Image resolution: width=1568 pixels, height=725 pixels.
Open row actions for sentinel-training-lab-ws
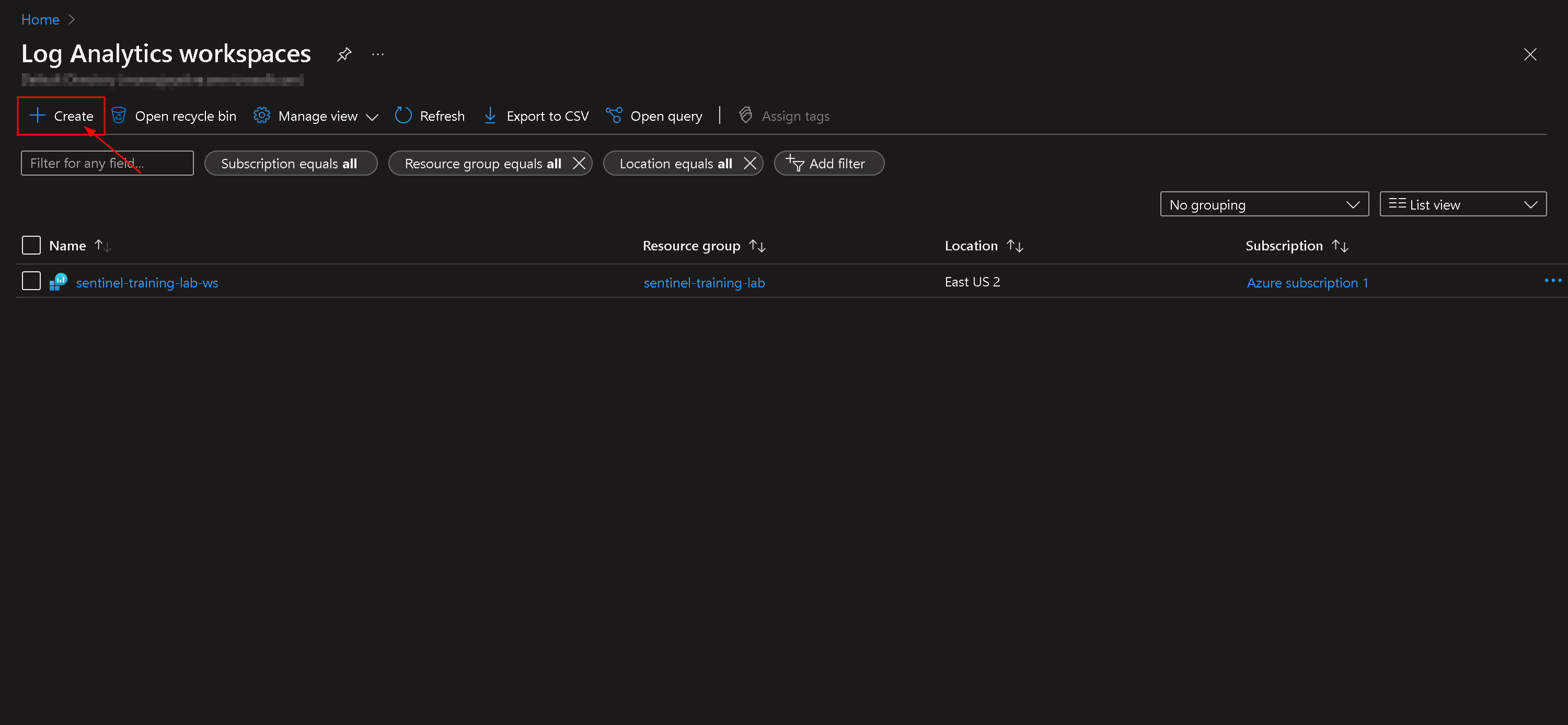[1552, 281]
